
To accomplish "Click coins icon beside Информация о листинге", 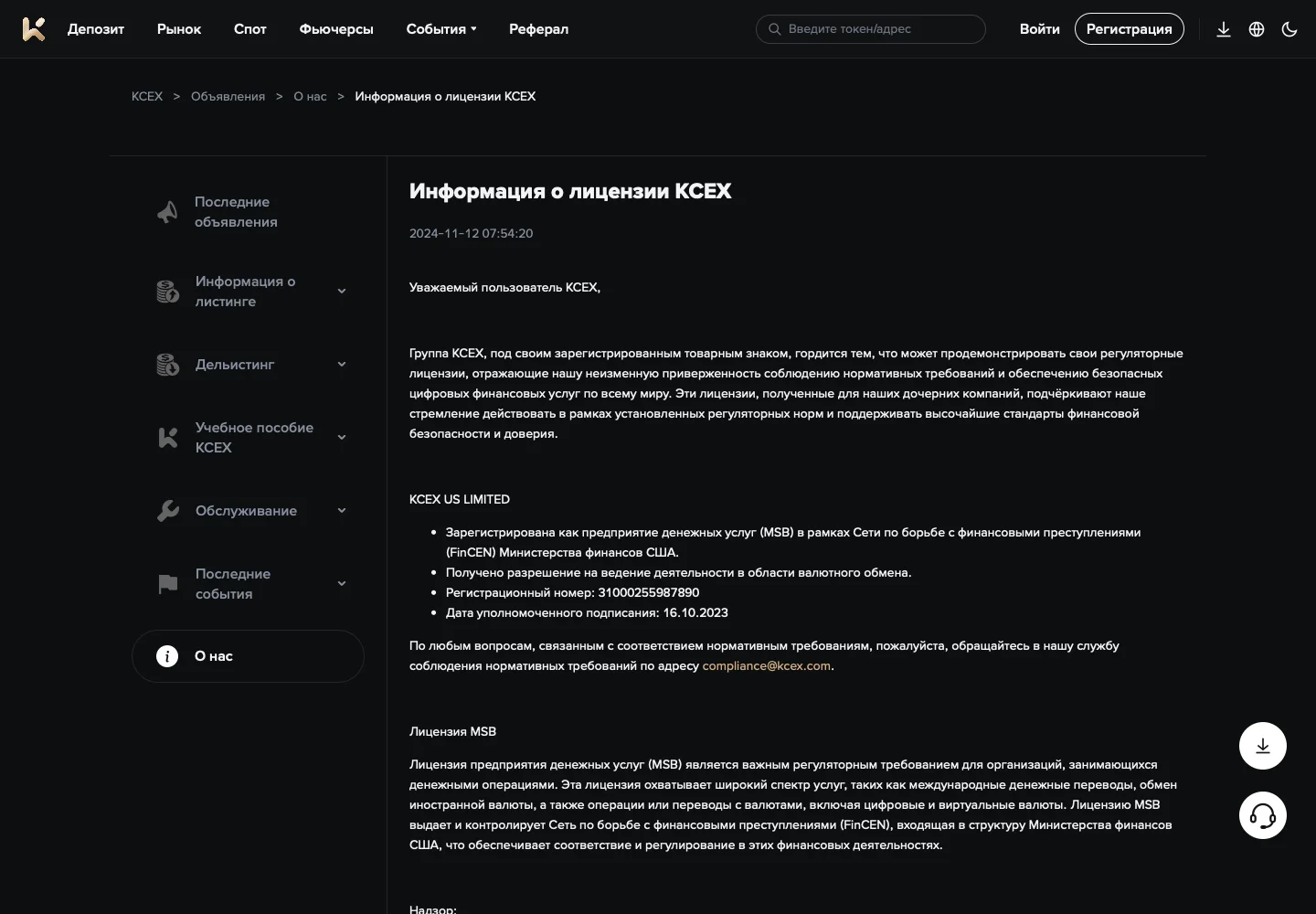I will tap(167, 292).
